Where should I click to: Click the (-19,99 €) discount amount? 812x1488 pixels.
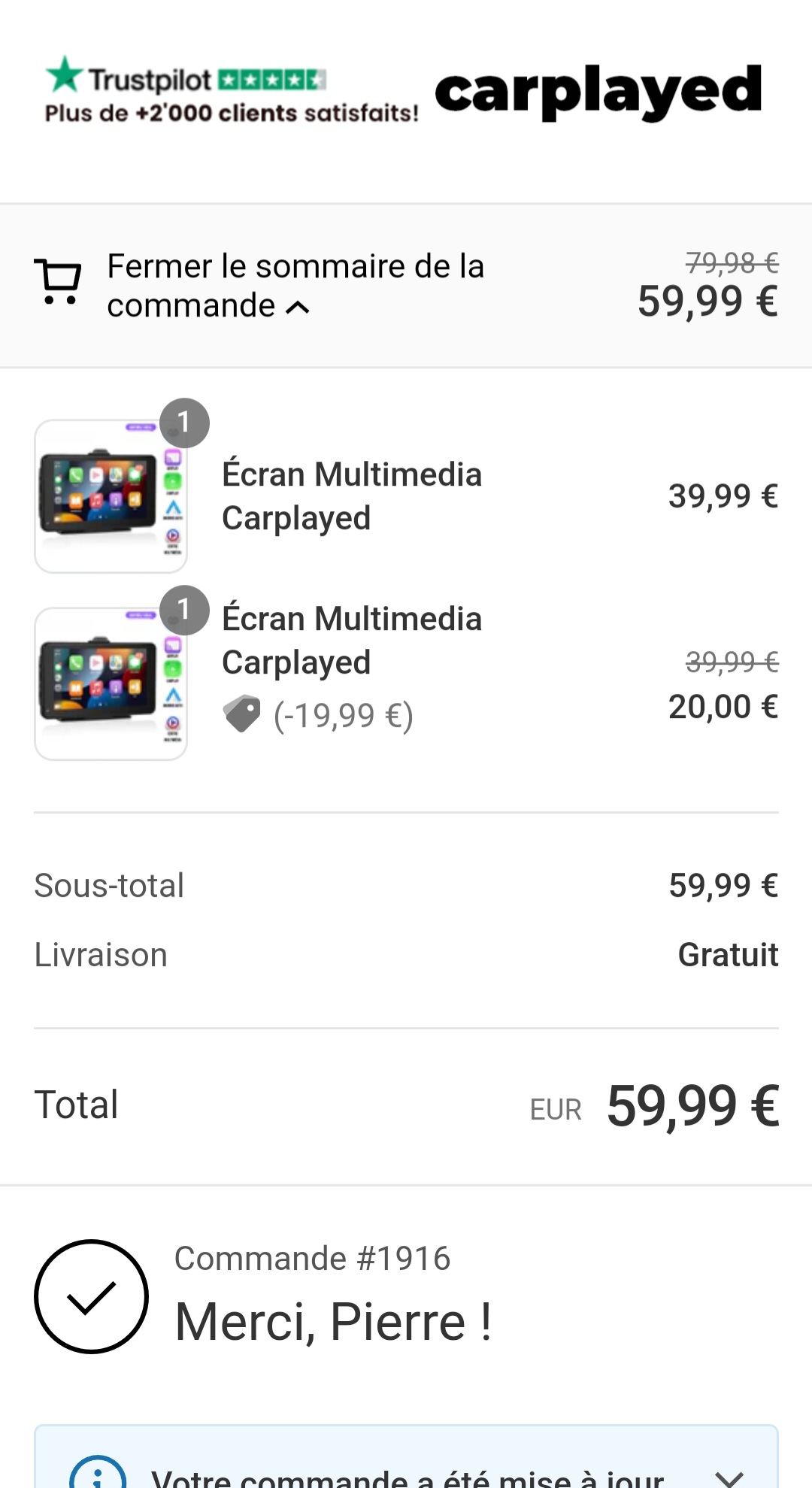point(343,716)
